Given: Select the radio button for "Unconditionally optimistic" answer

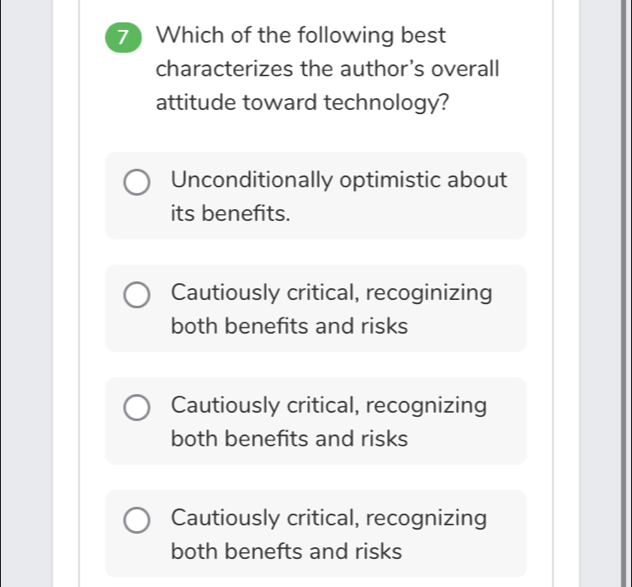Looking at the screenshot, I should coord(138,182).
